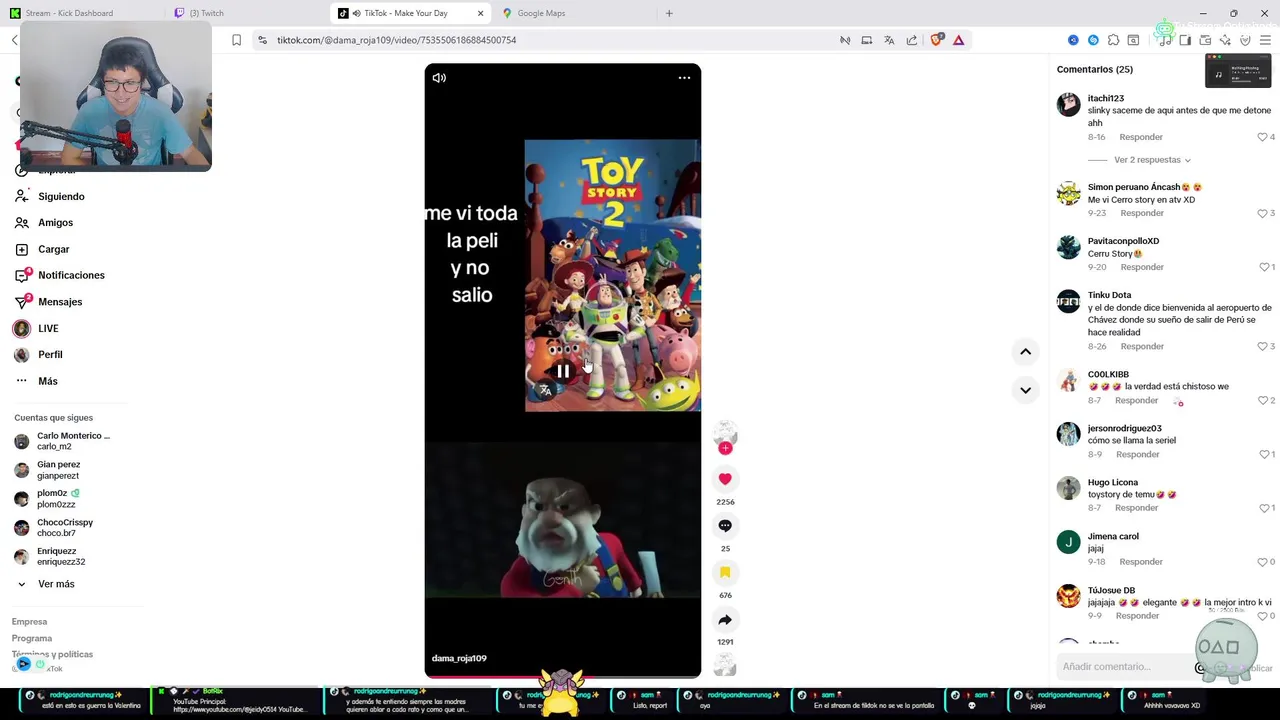Mute tab via speaker icon on TikTok tab
This screenshot has width=1280, height=720.
click(x=356, y=13)
